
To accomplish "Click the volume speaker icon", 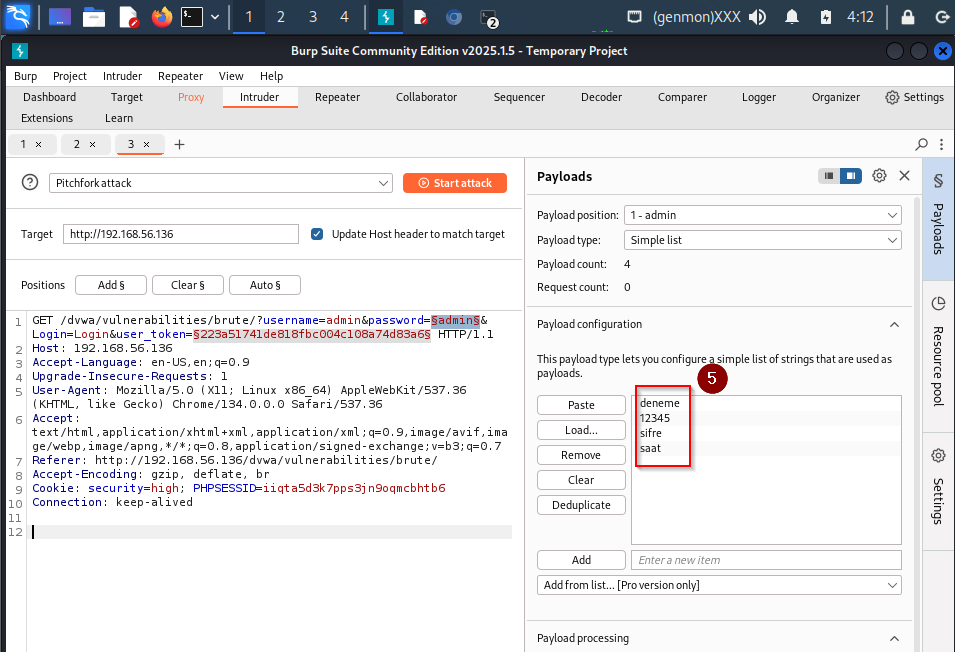I will (x=758, y=17).
